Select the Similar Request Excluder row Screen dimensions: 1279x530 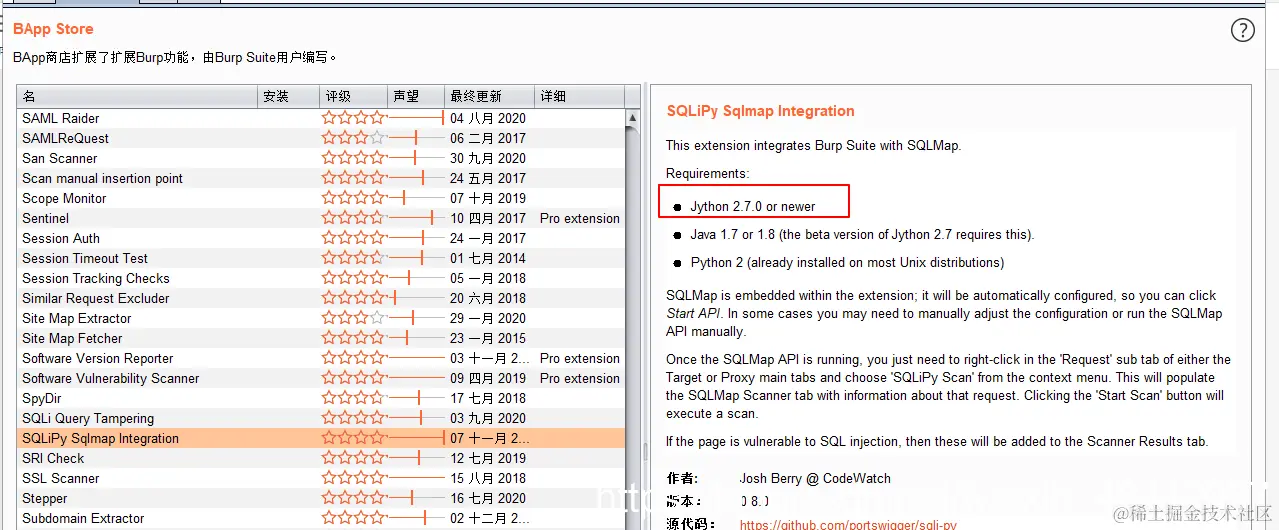[321, 298]
